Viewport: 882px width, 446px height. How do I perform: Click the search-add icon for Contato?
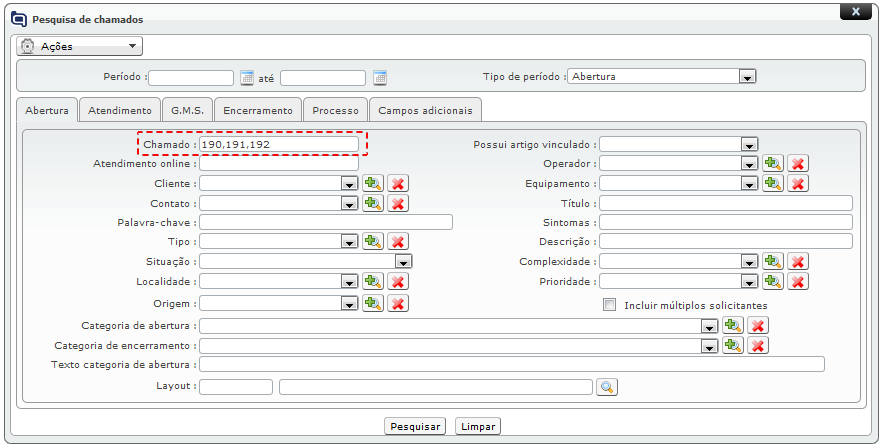(372, 203)
